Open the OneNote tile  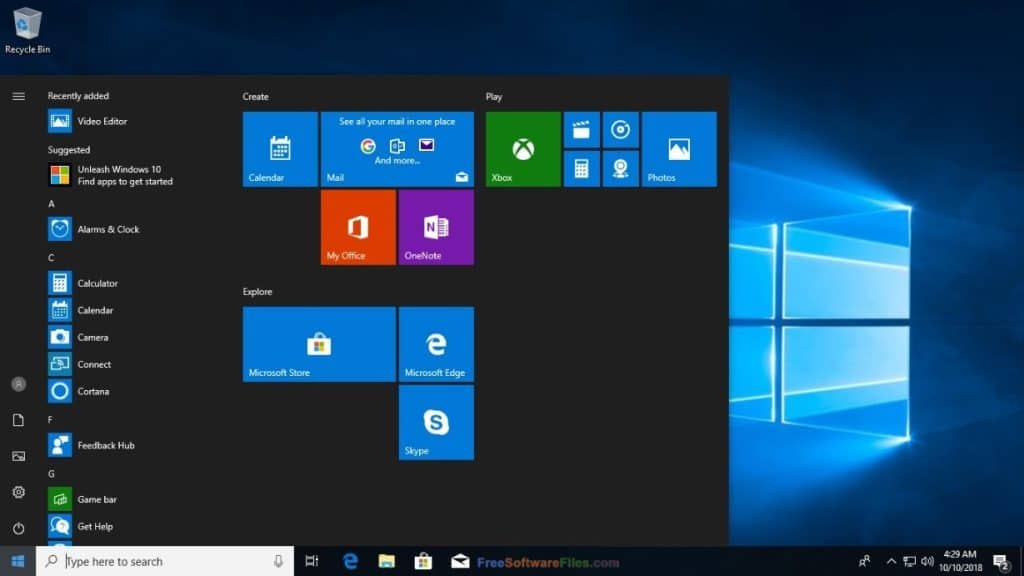tap(436, 227)
